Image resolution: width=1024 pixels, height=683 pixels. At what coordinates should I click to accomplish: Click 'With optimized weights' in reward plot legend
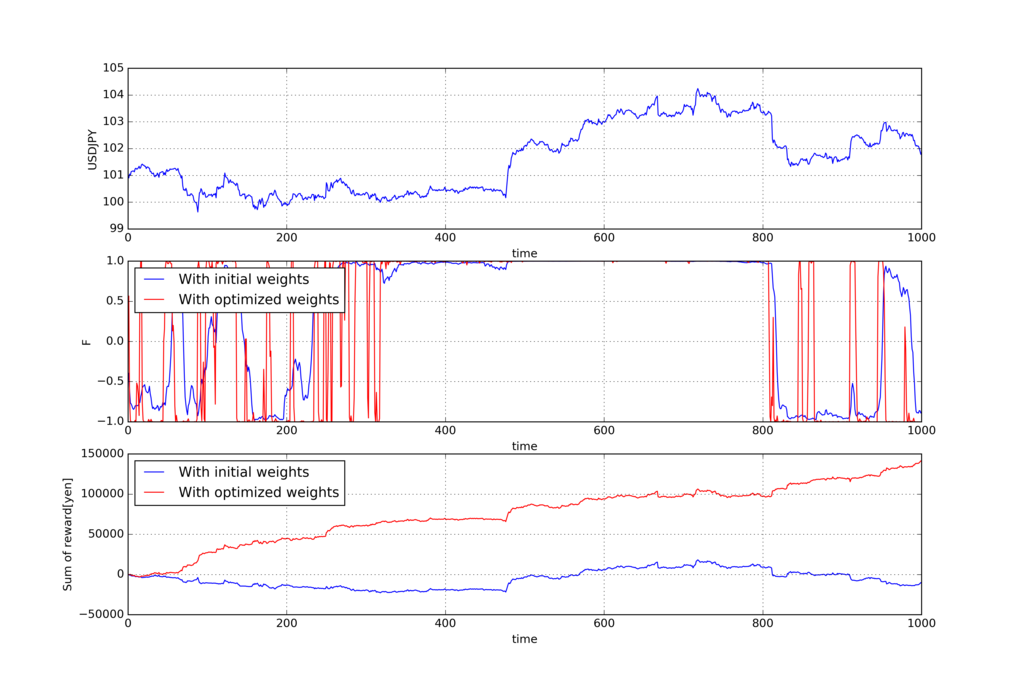click(259, 492)
